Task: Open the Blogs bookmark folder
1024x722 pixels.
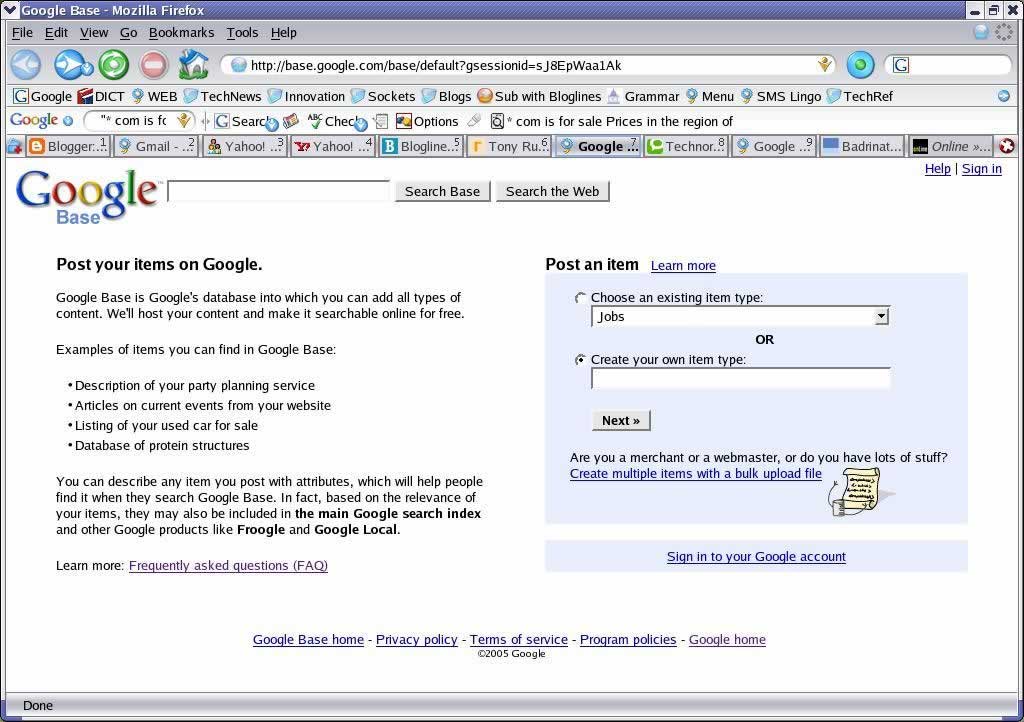Action: coord(447,96)
